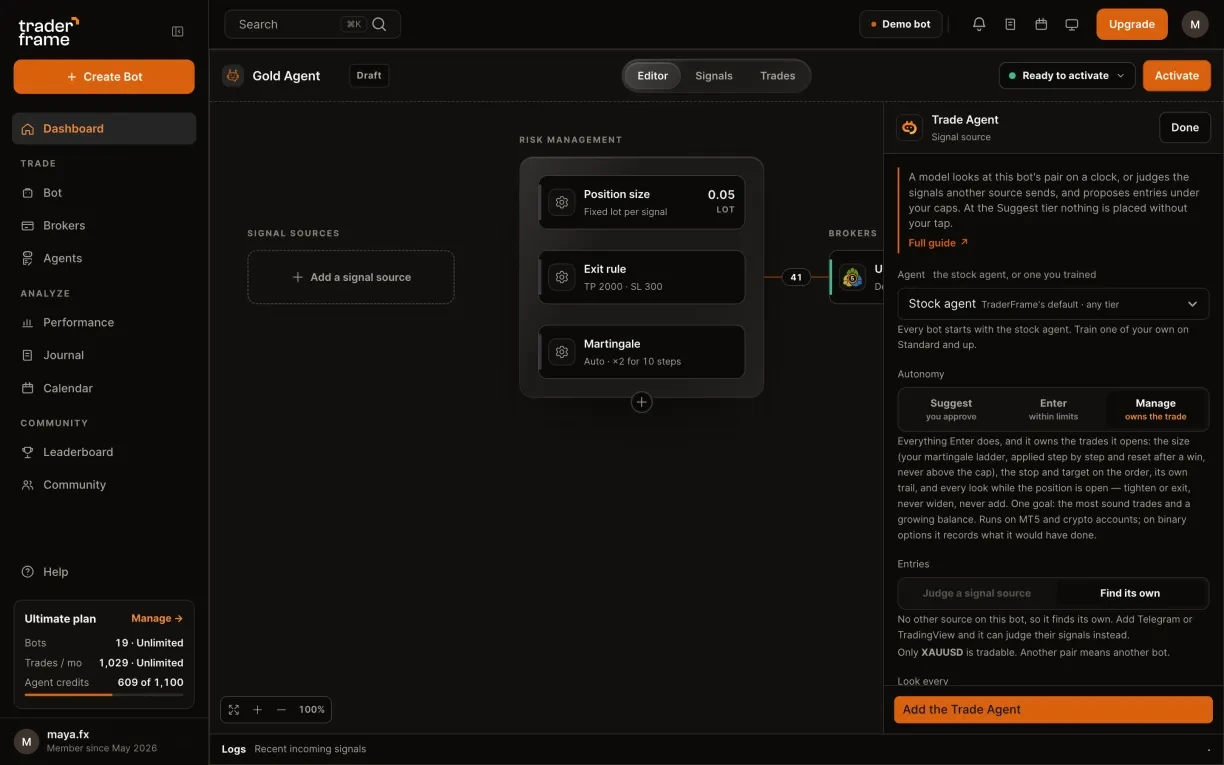Select Enter within limits autonomy
The height and width of the screenshot is (765, 1224).
pyautogui.click(x=1053, y=409)
